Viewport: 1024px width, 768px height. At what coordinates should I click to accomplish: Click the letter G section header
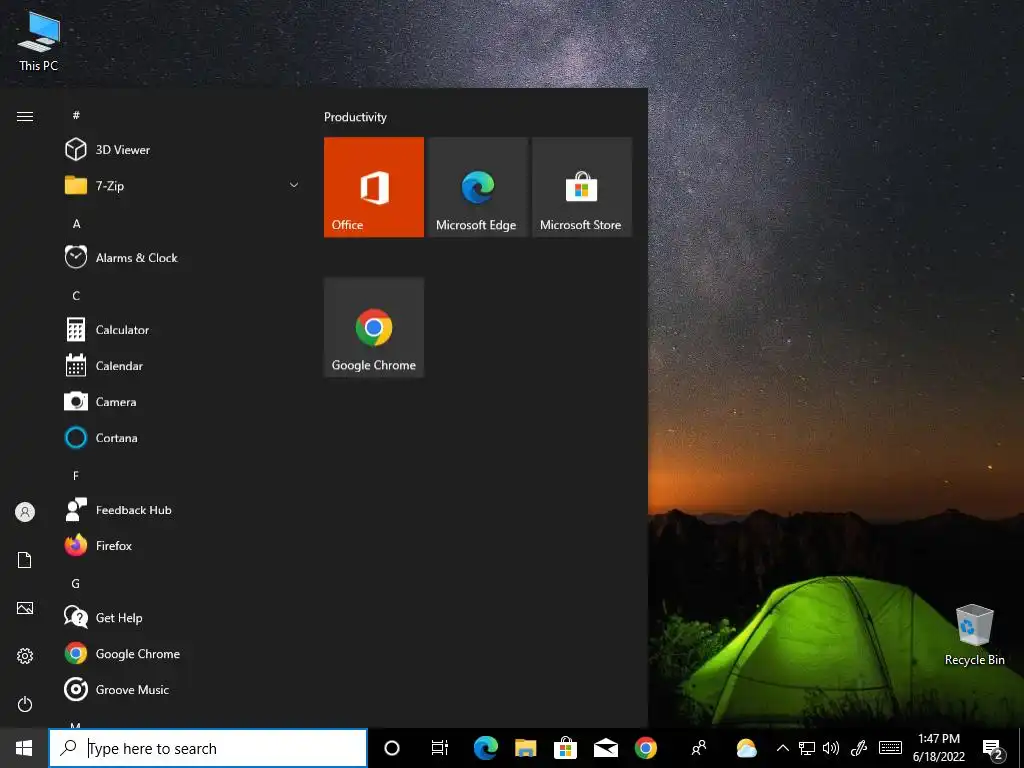click(76, 583)
